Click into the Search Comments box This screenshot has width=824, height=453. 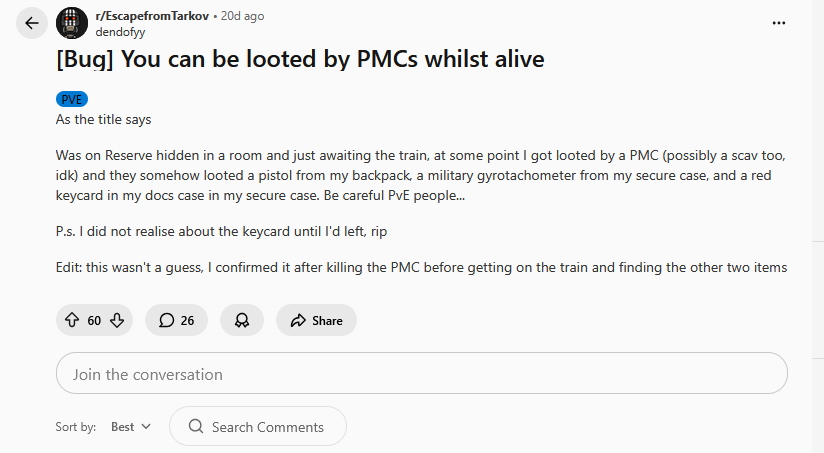tap(268, 427)
